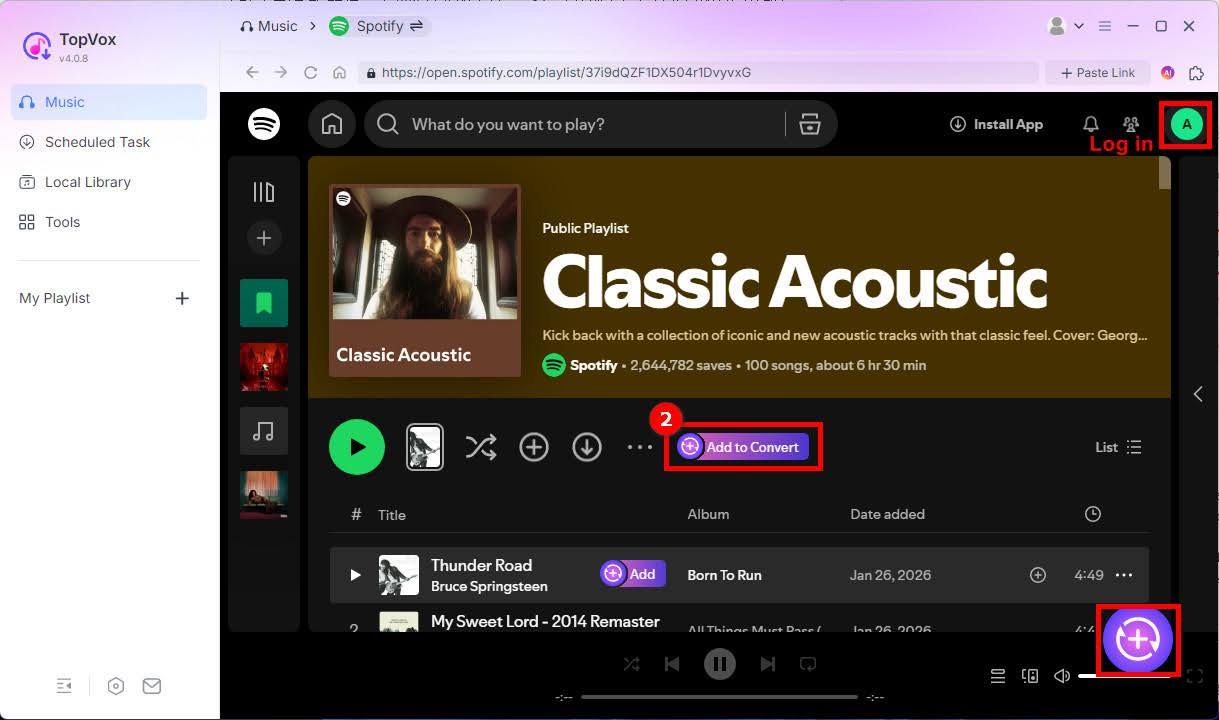Open the List view dropdown

1117,447
